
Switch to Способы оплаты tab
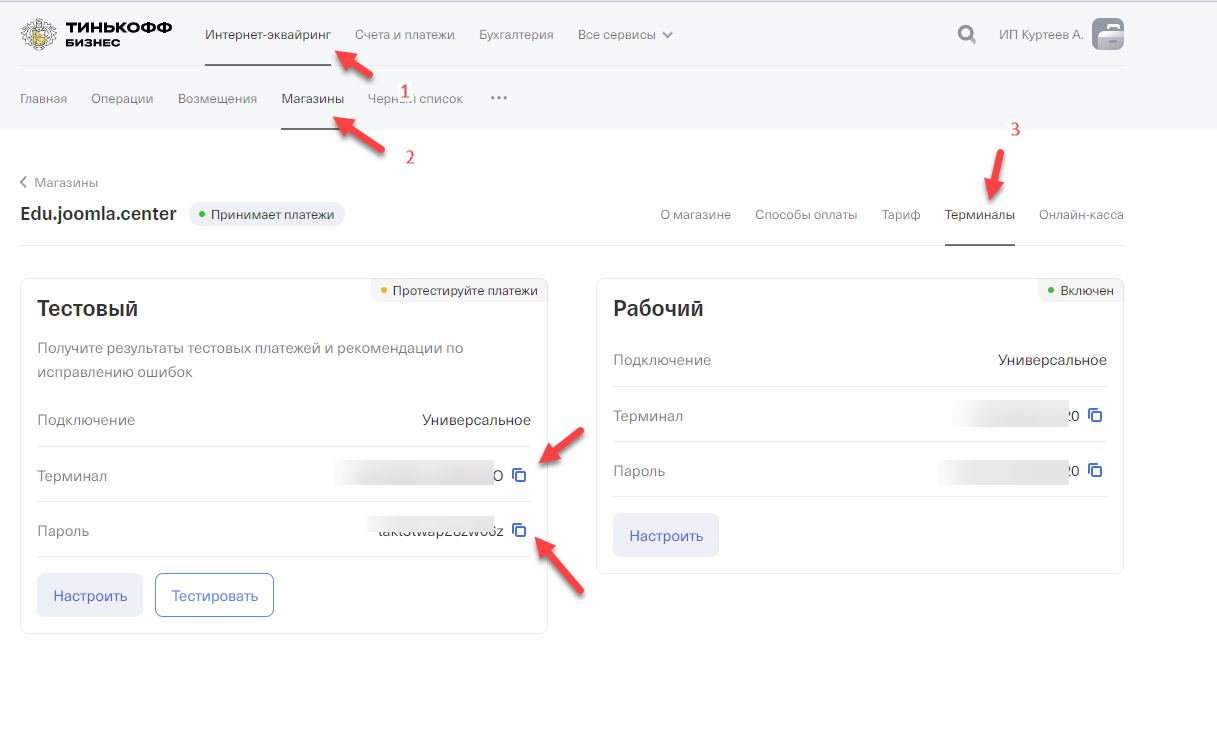806,215
